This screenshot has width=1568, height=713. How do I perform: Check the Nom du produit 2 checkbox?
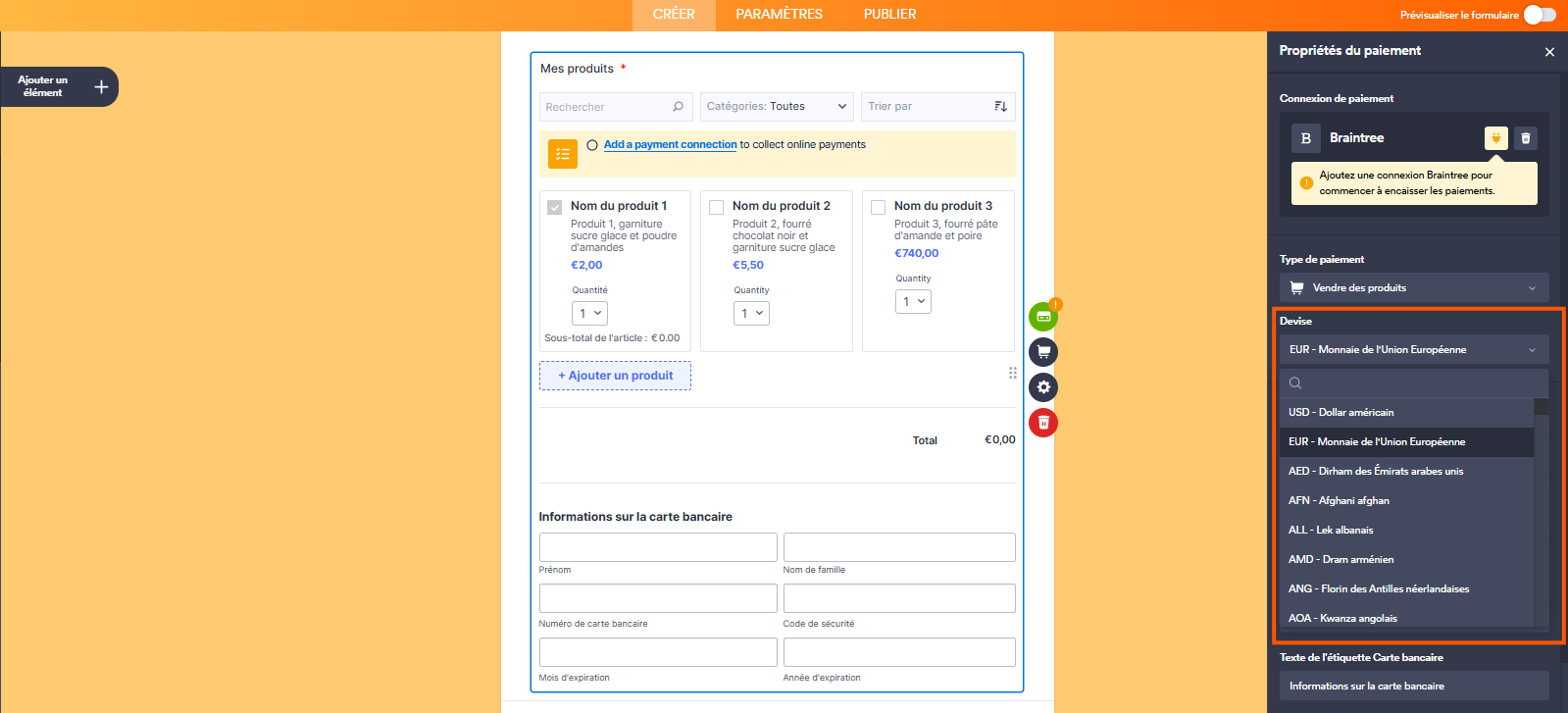pyautogui.click(x=717, y=207)
